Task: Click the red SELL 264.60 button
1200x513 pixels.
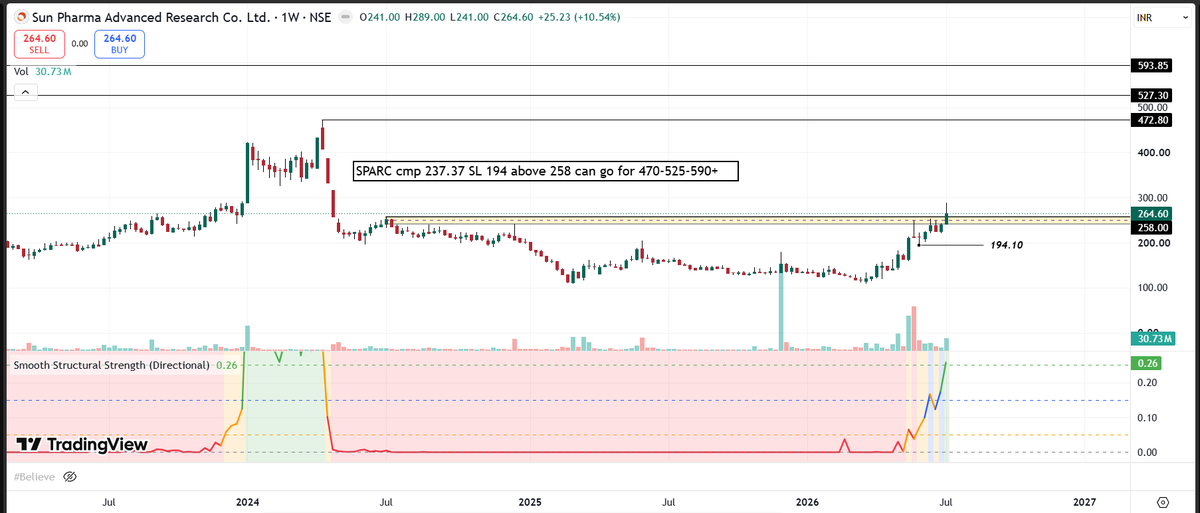Action: point(38,43)
